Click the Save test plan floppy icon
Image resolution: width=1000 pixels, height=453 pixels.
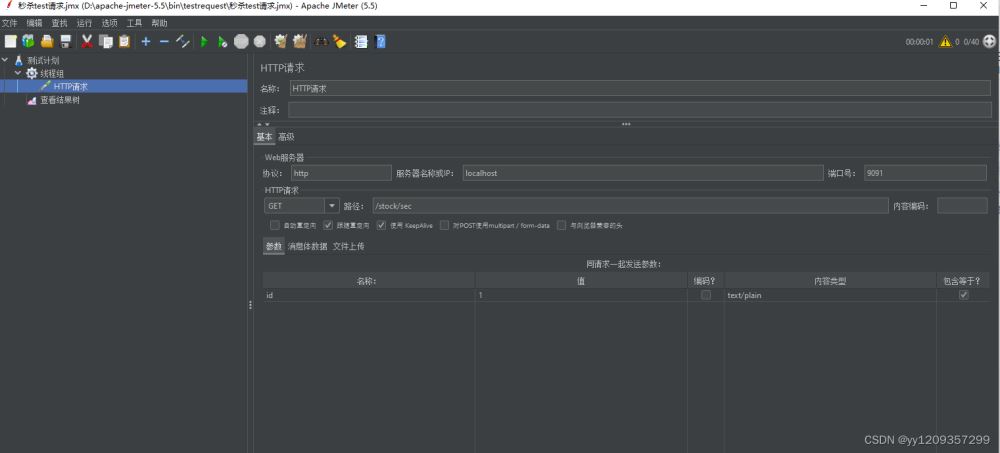tap(65, 41)
